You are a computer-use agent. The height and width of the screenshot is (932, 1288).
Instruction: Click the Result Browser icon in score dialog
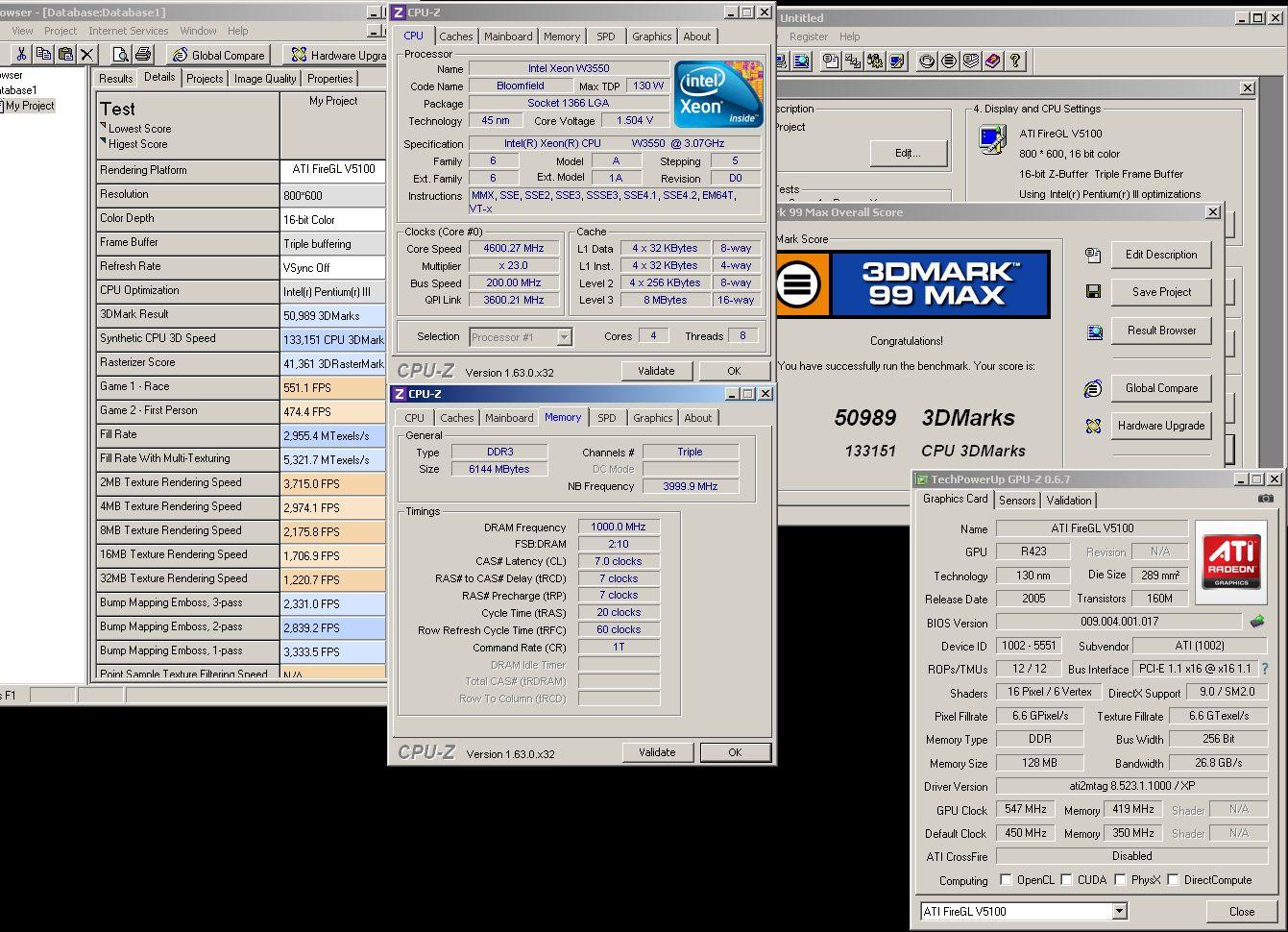point(1094,331)
